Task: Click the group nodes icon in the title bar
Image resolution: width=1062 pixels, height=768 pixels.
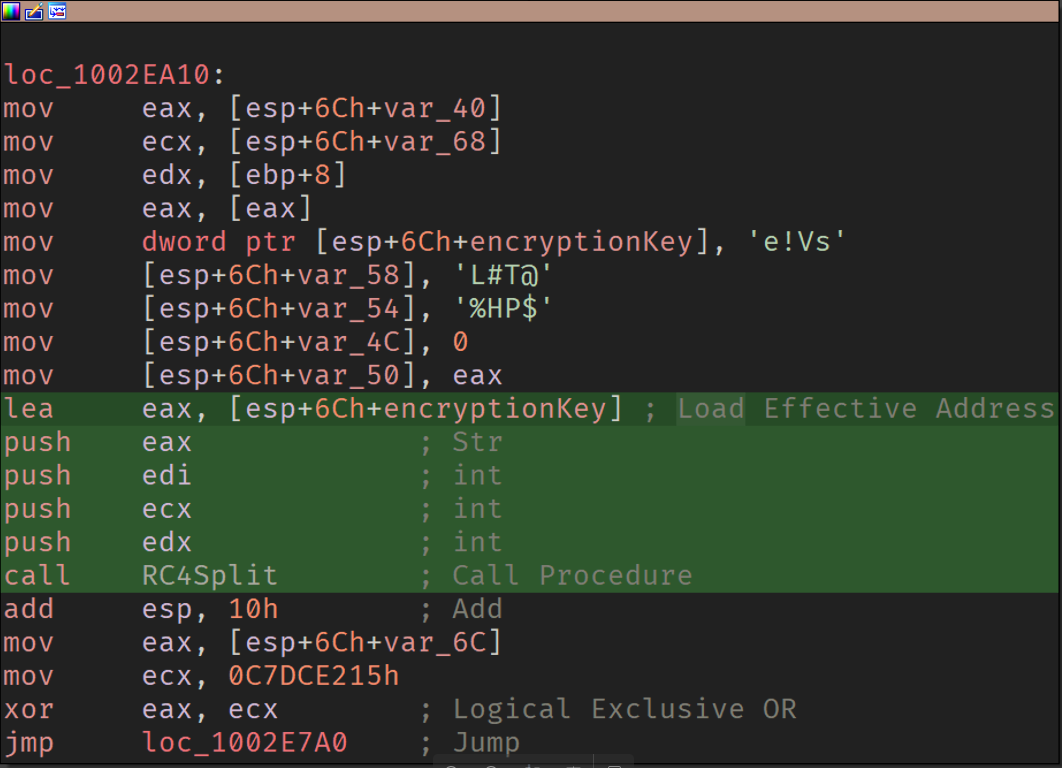Action: click(x=57, y=11)
